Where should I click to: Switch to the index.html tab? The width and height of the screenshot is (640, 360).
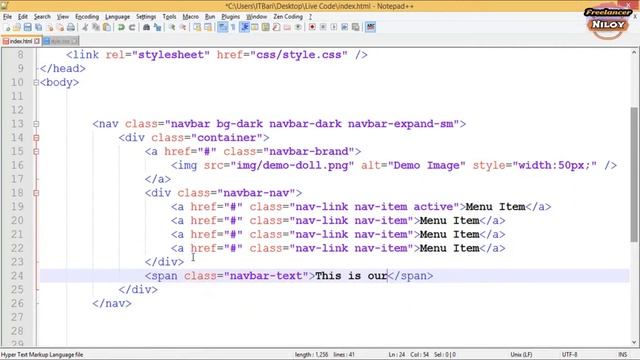pyautogui.click(x=20, y=41)
